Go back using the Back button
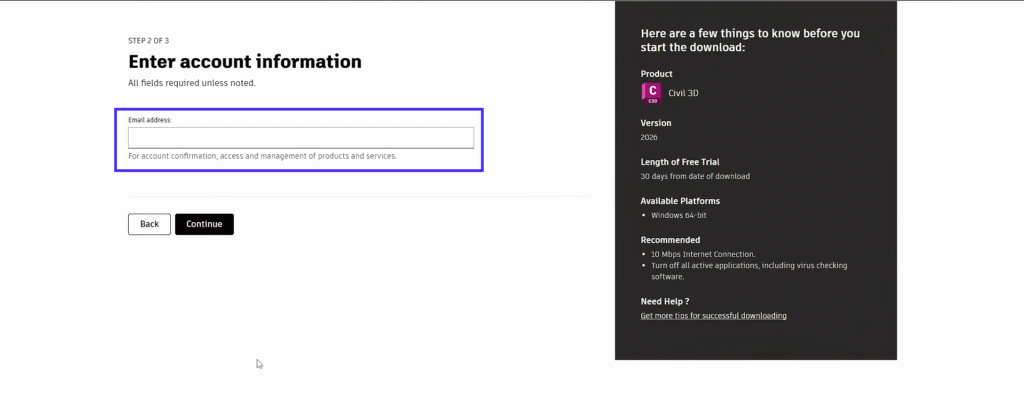 click(149, 224)
